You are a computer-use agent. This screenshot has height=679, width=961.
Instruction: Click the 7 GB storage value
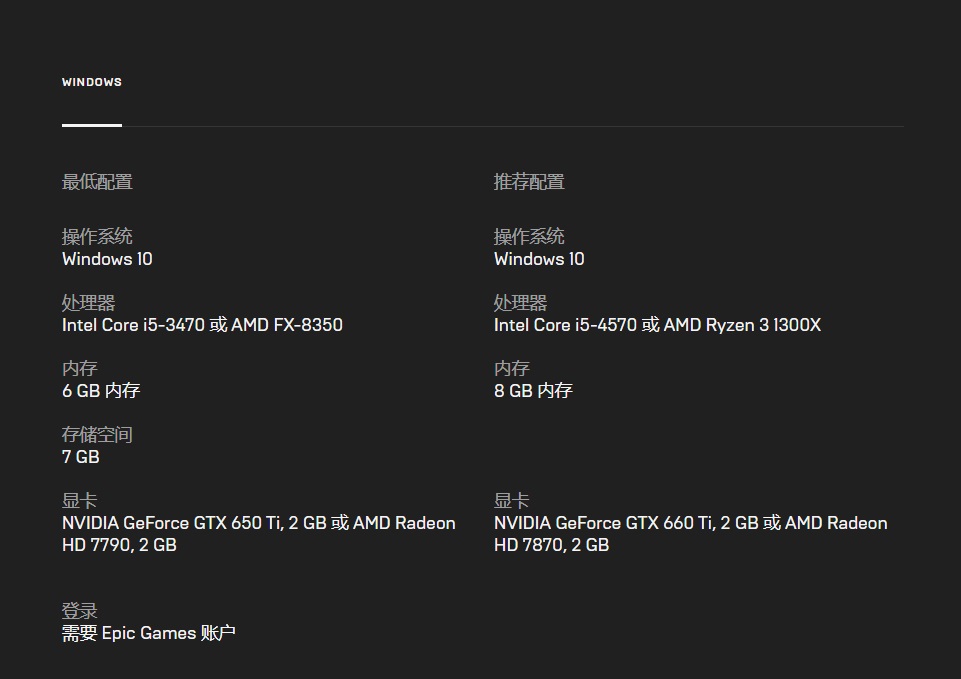coord(81,457)
